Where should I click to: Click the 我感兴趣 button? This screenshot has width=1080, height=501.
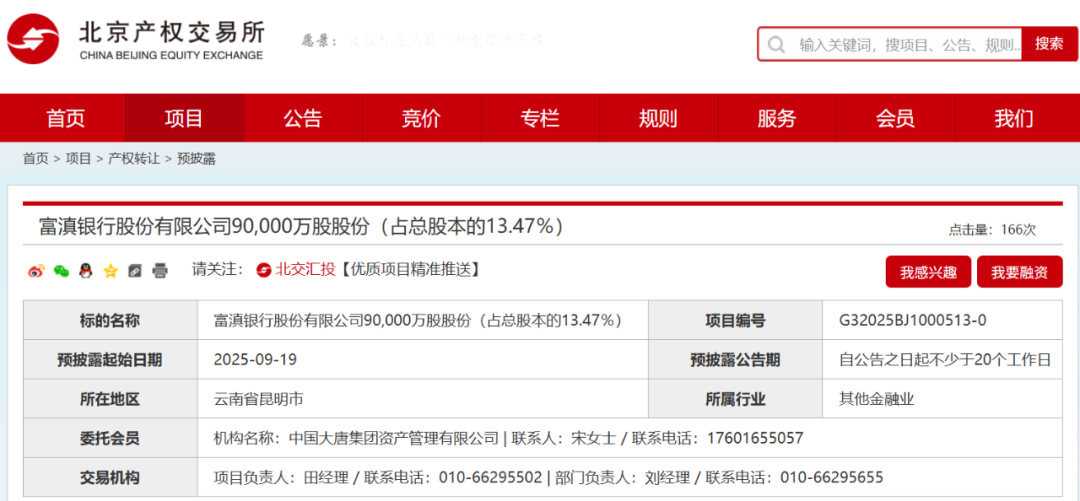(928, 272)
